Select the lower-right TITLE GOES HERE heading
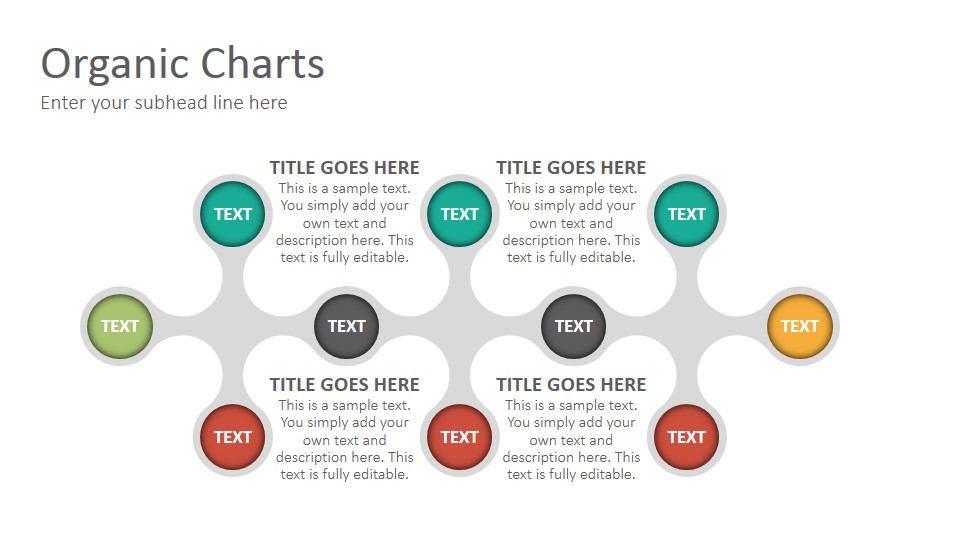The image size is (960, 540). [571, 384]
